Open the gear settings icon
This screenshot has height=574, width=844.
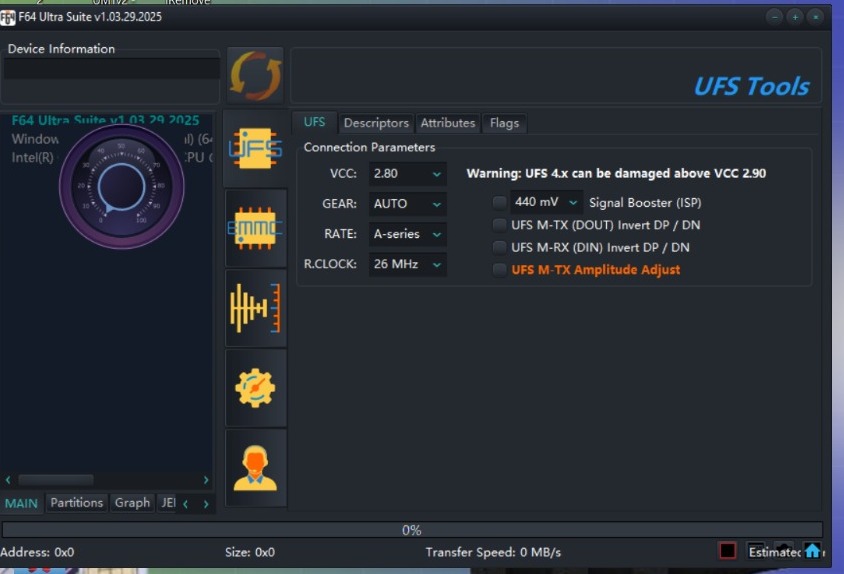(255, 388)
